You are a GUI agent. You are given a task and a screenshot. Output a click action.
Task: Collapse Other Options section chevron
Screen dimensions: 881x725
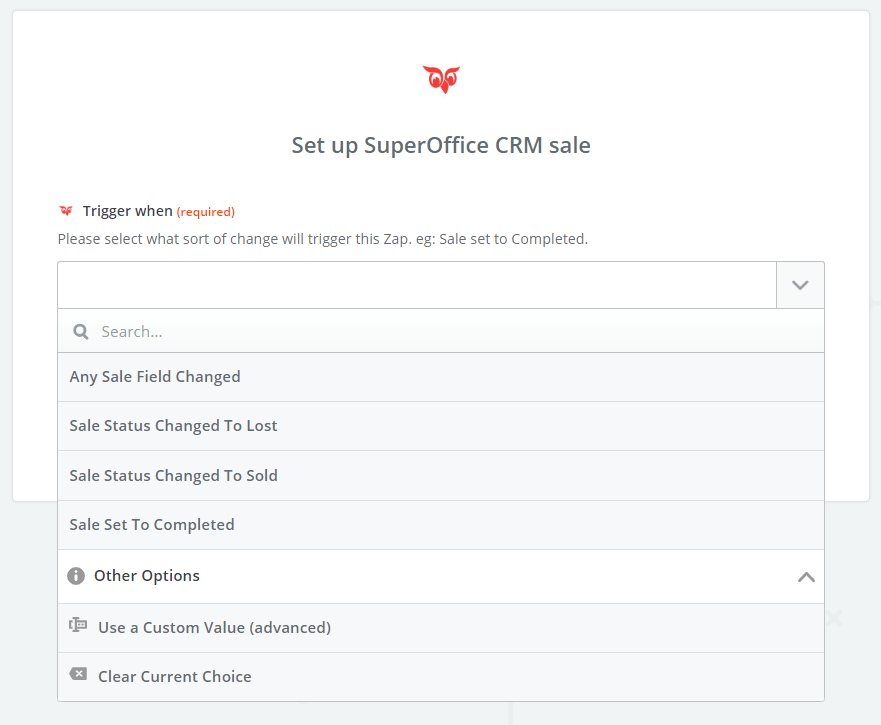806,577
